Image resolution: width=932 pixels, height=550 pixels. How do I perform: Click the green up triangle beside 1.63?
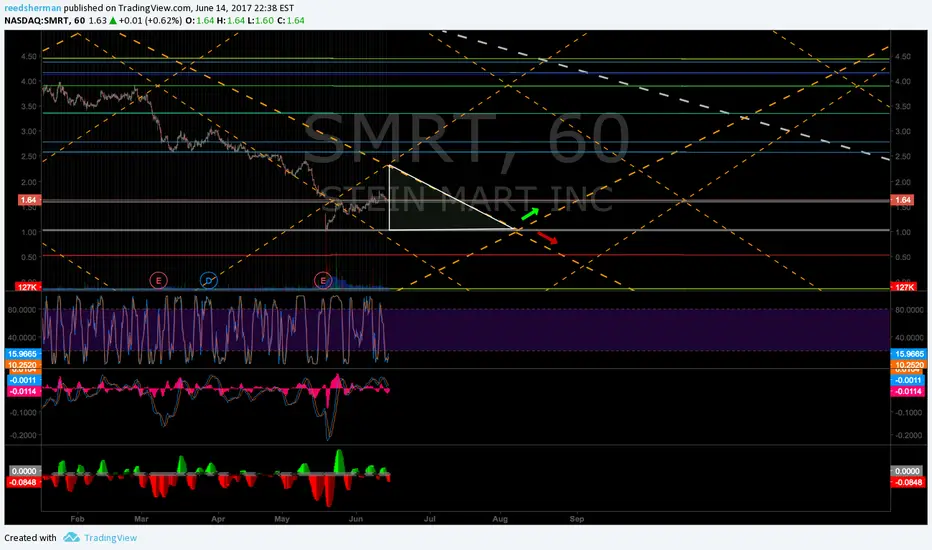pos(113,20)
